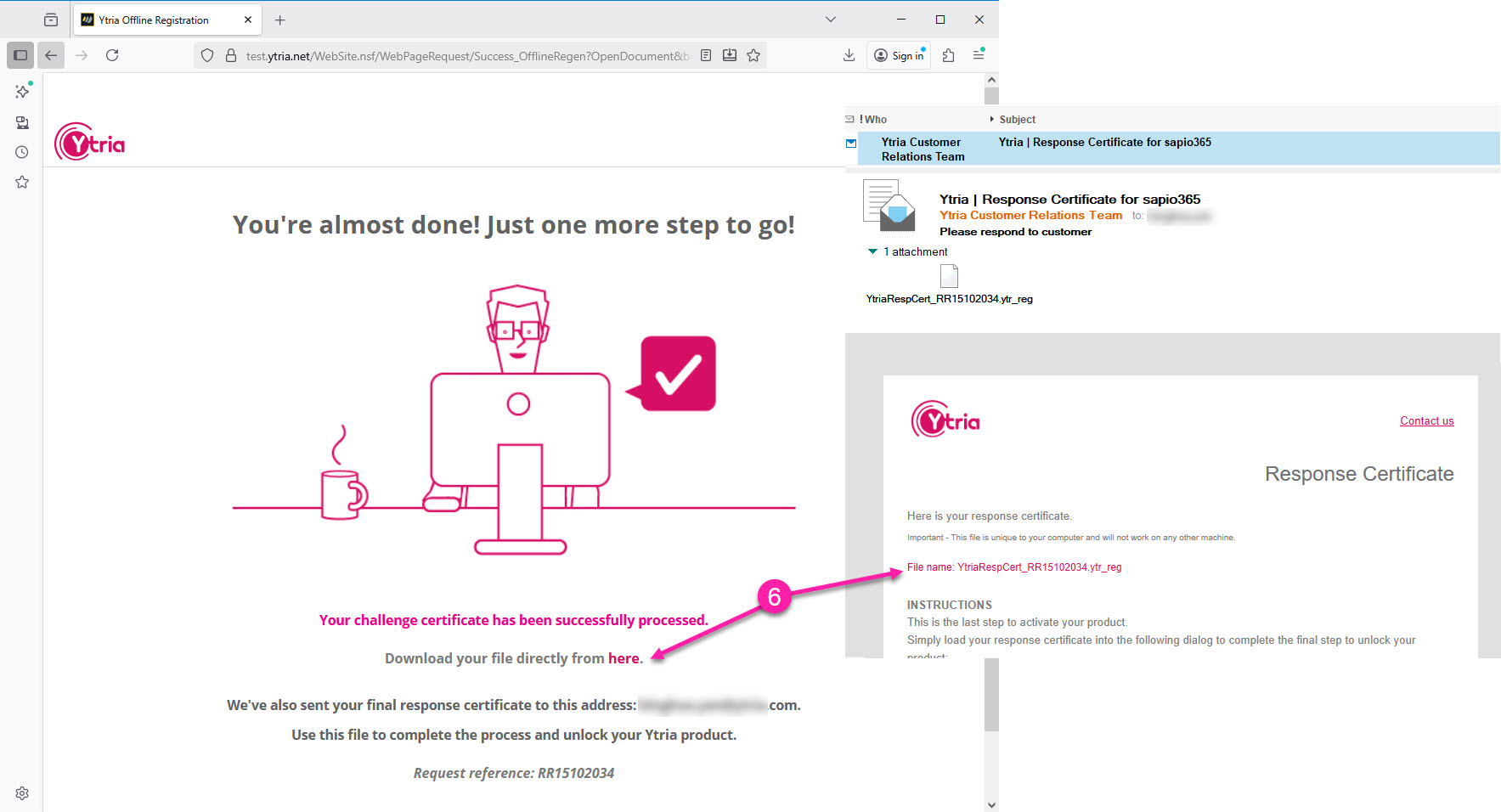Click the AI chatbot sparkle sidebar icon
The image size is (1501, 812).
22,91
